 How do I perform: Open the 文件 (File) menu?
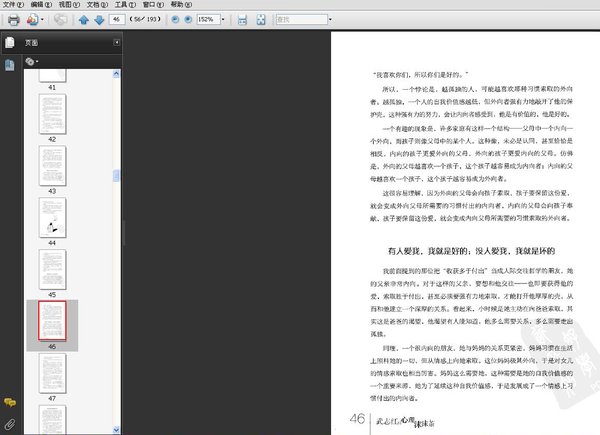point(12,4)
